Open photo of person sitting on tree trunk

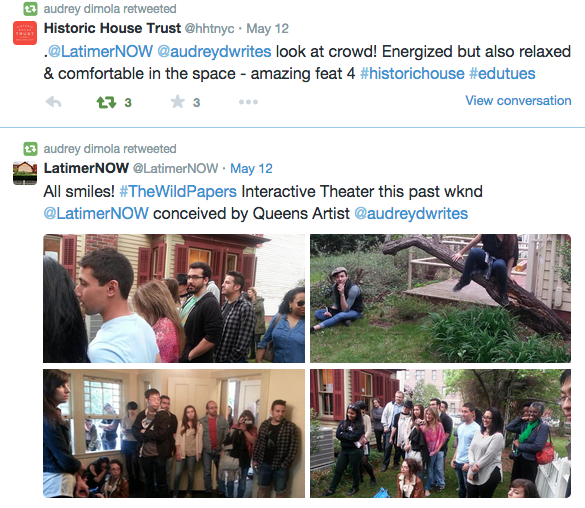(440, 298)
